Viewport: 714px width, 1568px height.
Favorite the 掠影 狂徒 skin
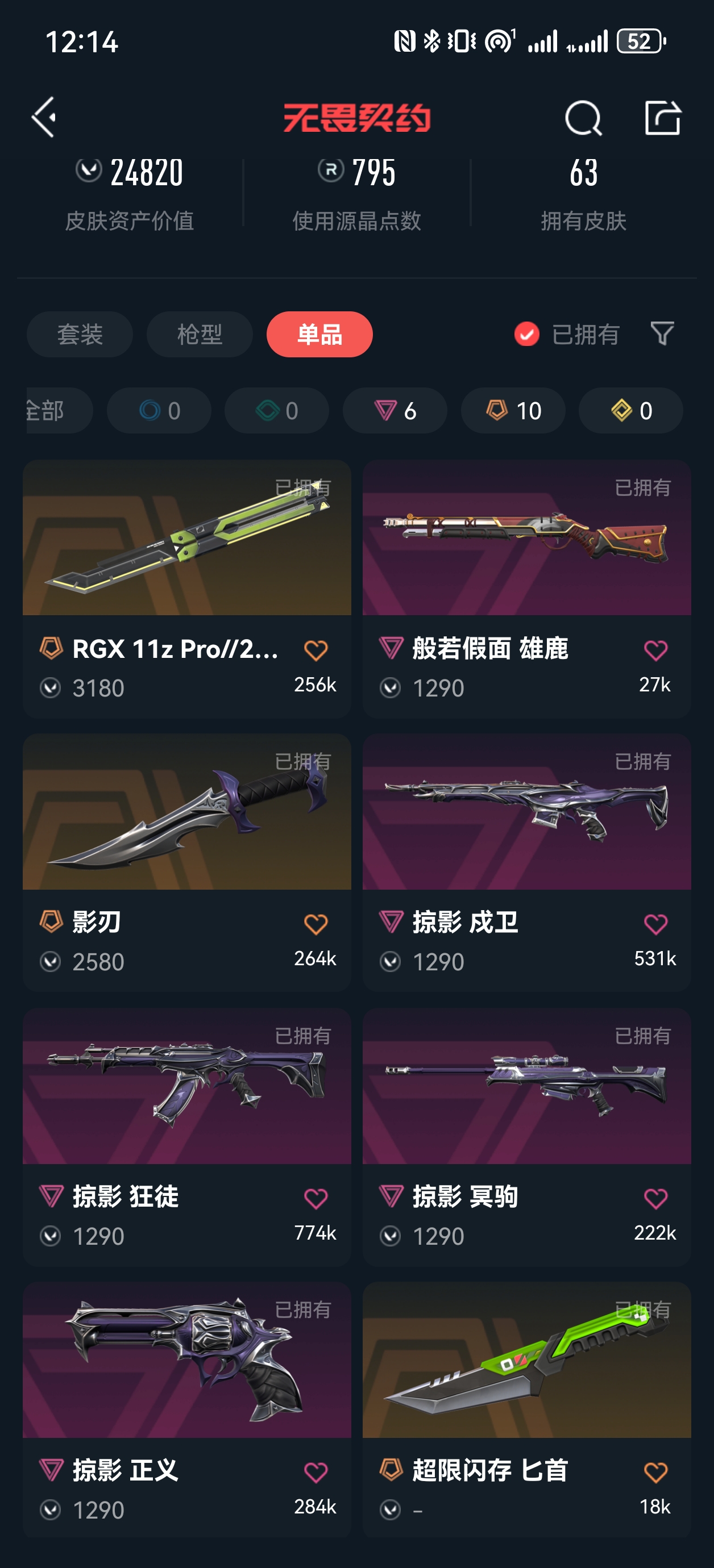(316, 1198)
